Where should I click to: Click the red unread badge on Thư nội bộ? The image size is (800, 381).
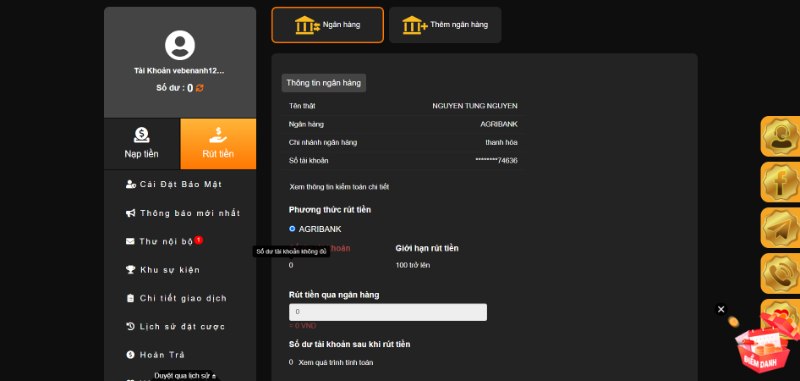(198, 240)
